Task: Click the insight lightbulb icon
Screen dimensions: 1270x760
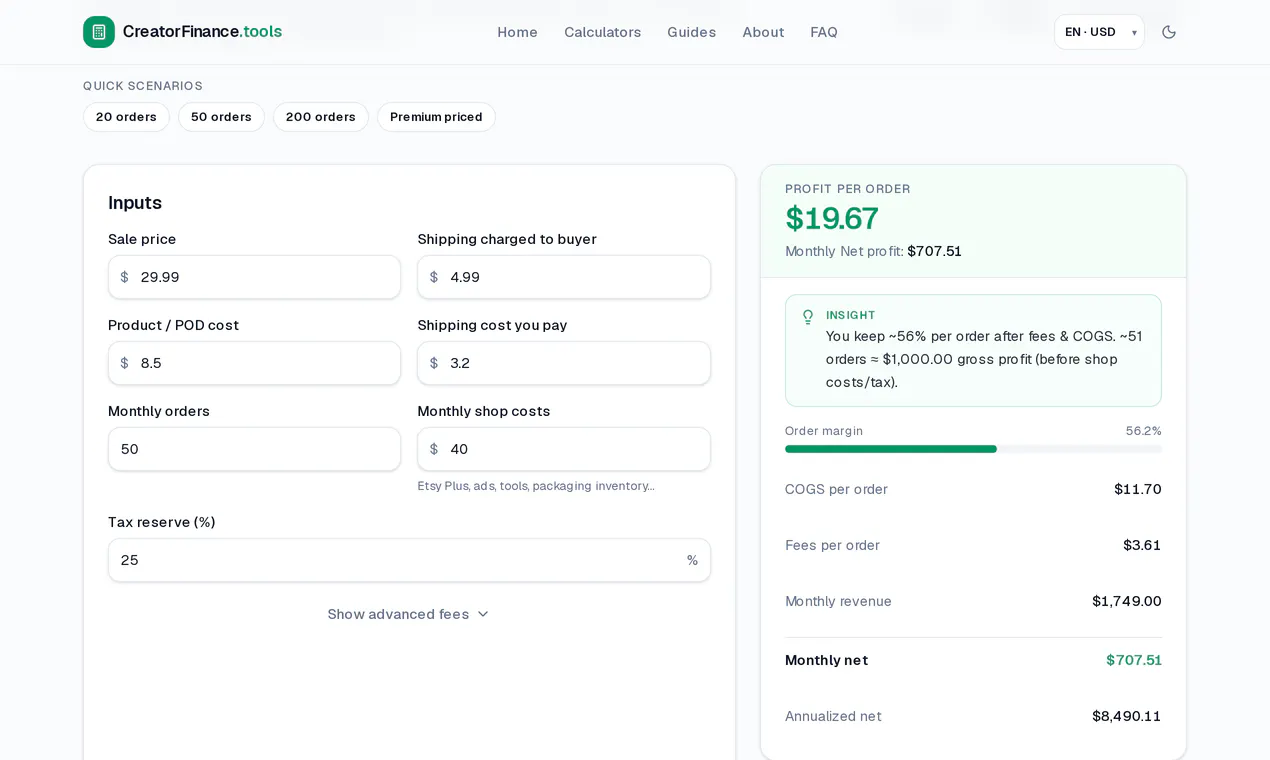Action: click(808, 317)
